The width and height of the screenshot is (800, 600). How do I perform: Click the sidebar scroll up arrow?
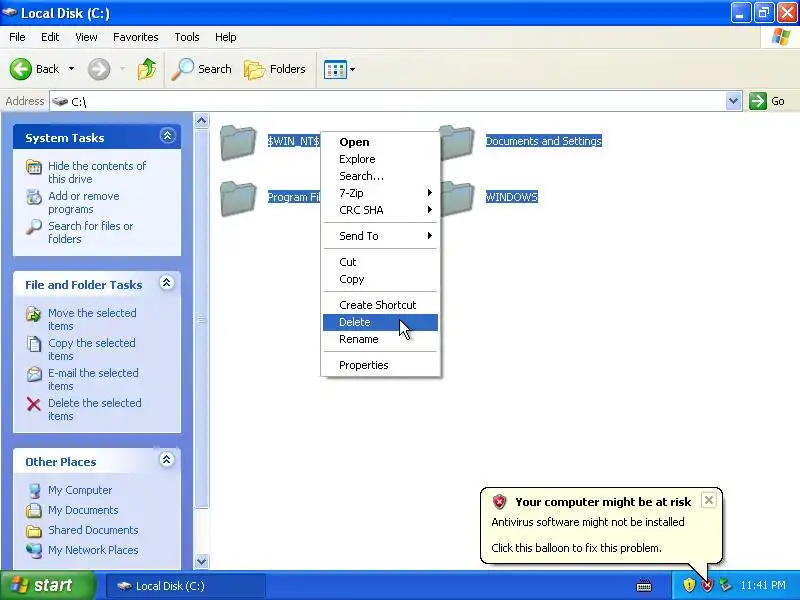coord(202,120)
